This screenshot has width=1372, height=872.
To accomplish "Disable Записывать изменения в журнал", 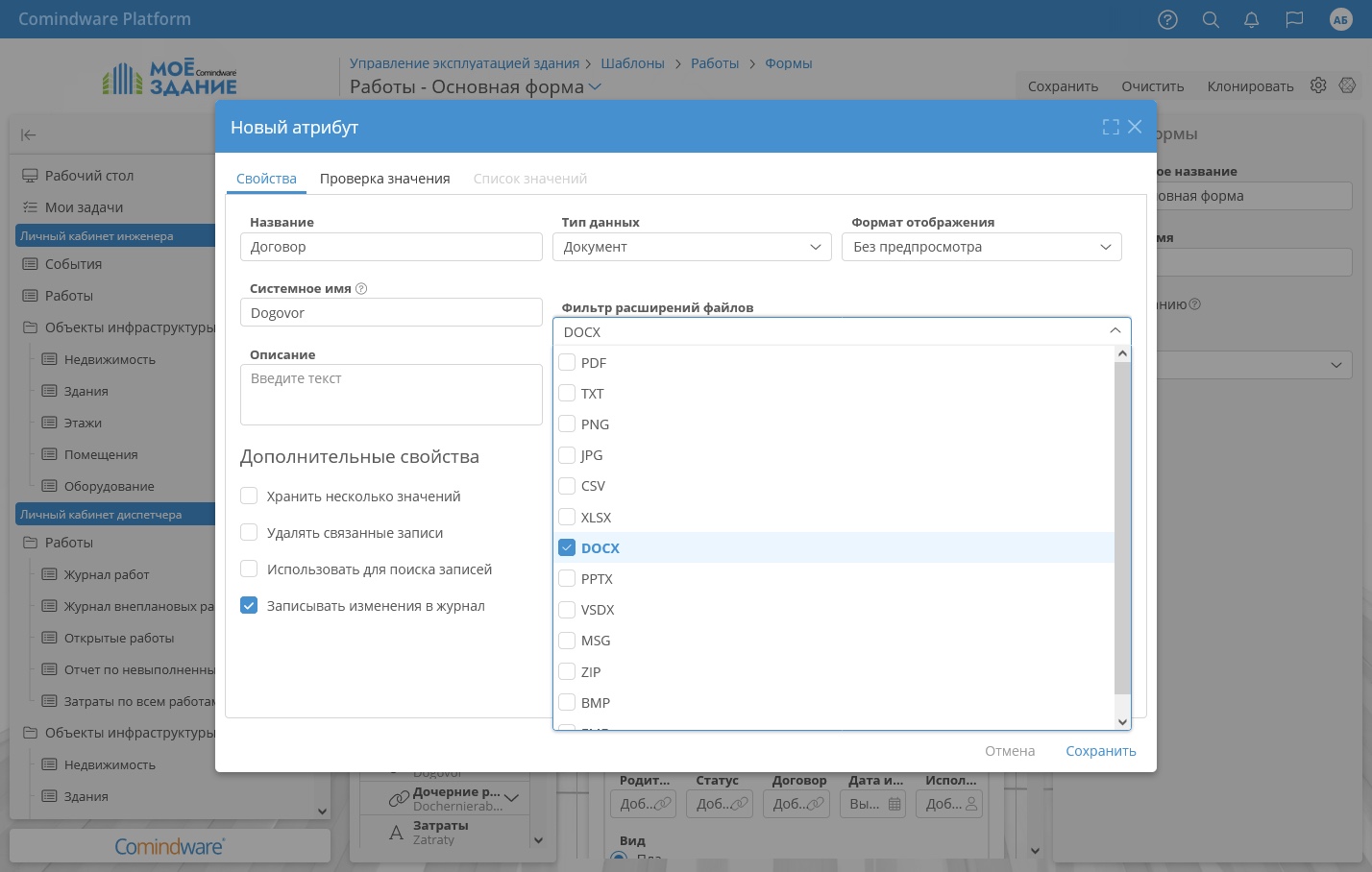I will pos(249,605).
